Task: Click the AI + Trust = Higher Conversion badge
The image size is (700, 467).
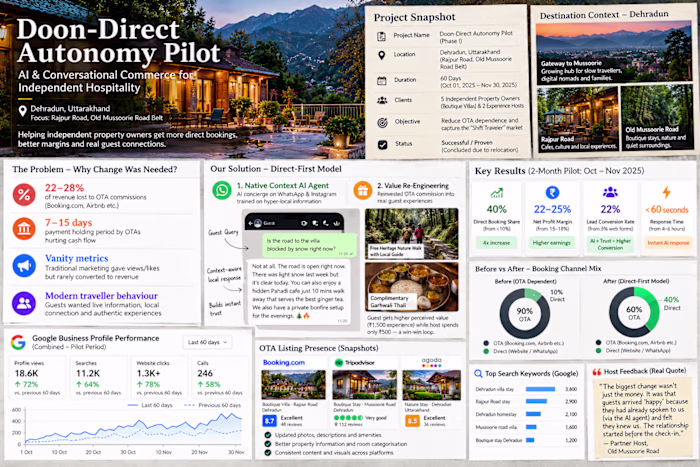Action: 610,244
